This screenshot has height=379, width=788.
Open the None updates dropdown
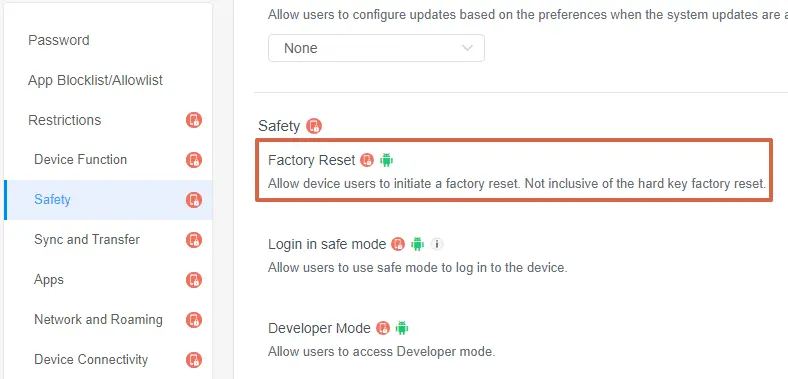[x=376, y=48]
